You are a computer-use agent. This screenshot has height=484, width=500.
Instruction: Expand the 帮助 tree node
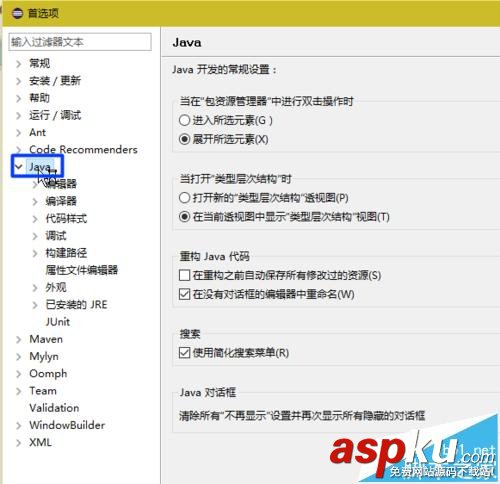(19, 98)
